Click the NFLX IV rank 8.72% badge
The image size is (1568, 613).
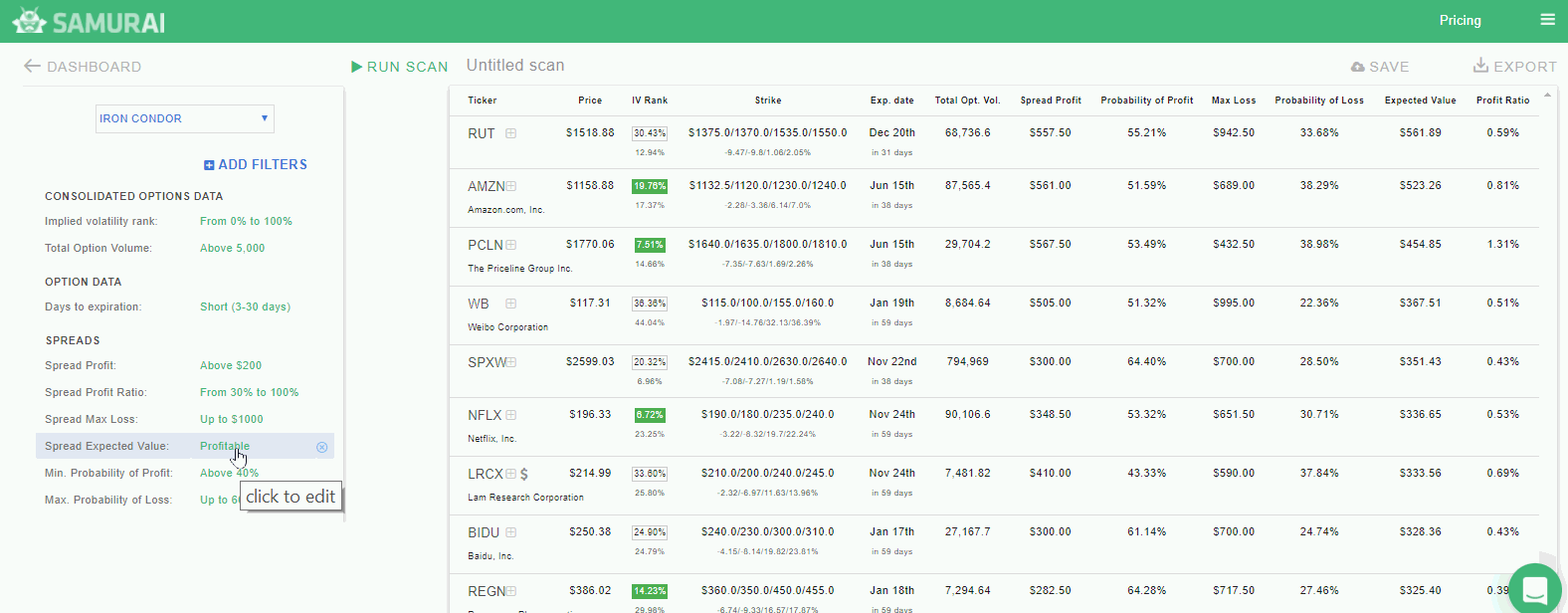click(x=650, y=415)
